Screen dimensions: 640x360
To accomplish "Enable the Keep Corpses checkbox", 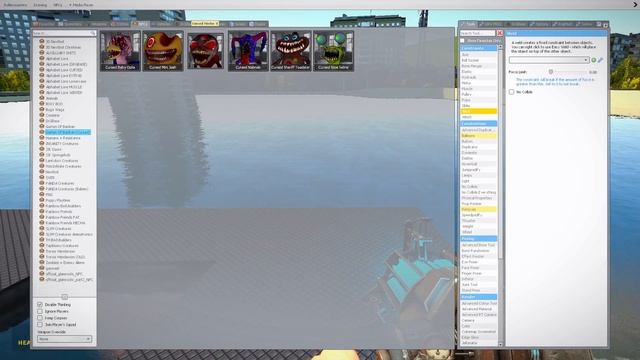I will click(40, 318).
